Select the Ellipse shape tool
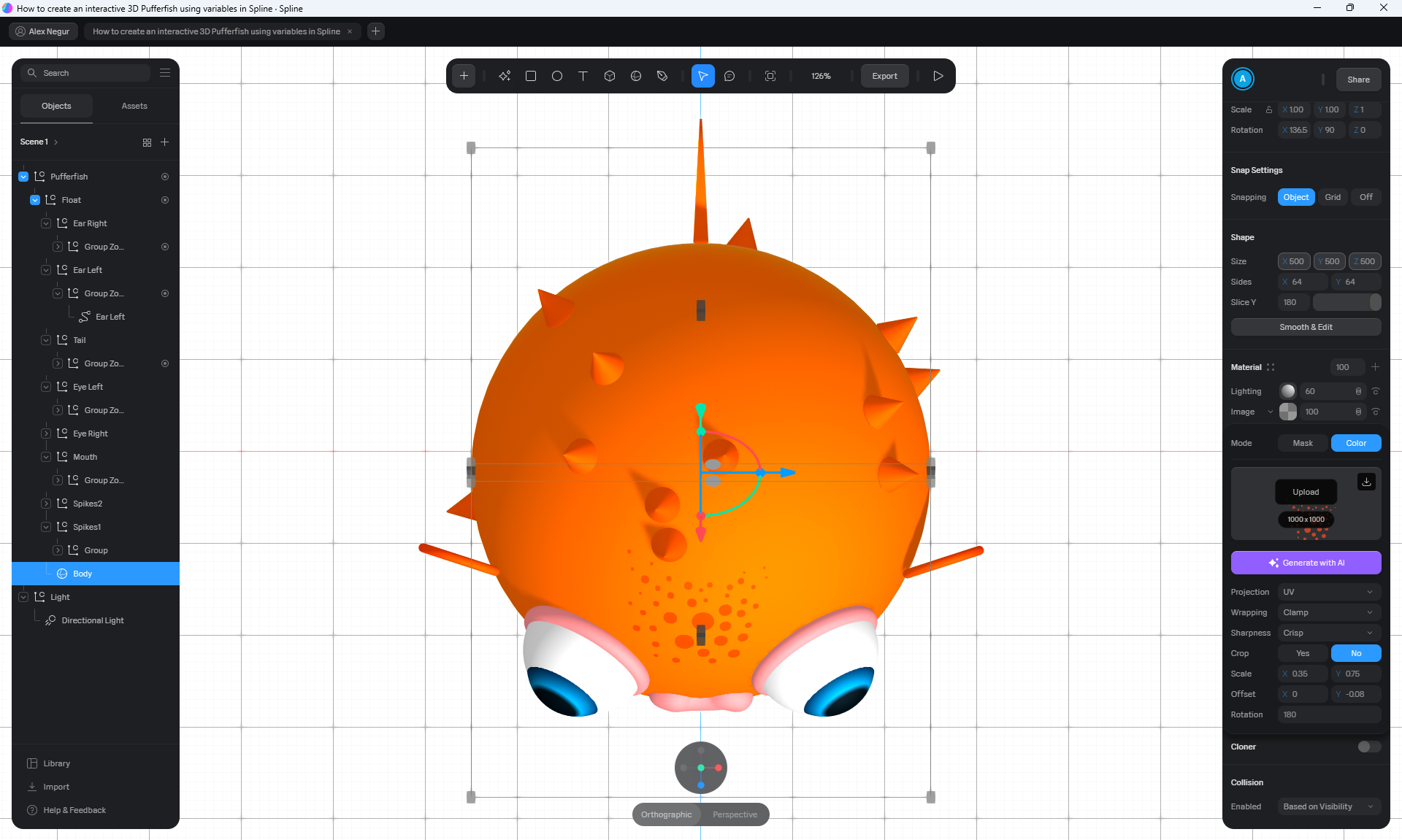Image resolution: width=1402 pixels, height=840 pixels. point(557,76)
